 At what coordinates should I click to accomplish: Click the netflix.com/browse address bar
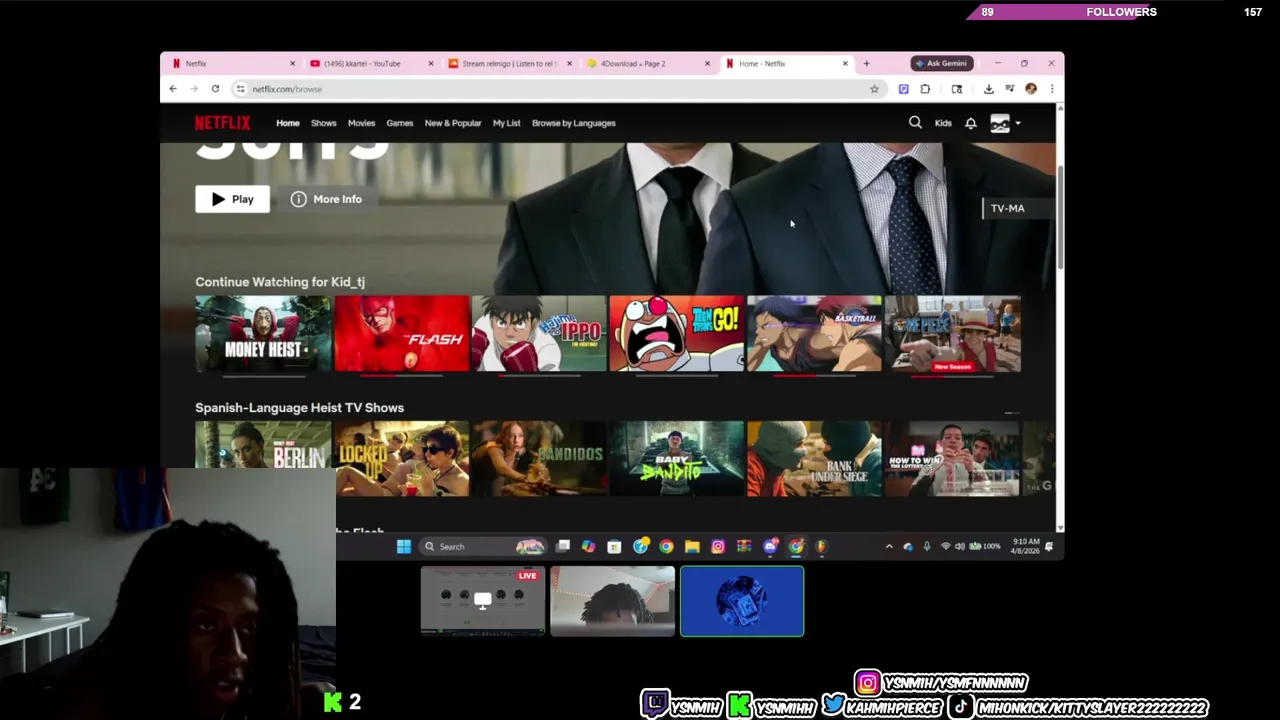click(x=557, y=89)
